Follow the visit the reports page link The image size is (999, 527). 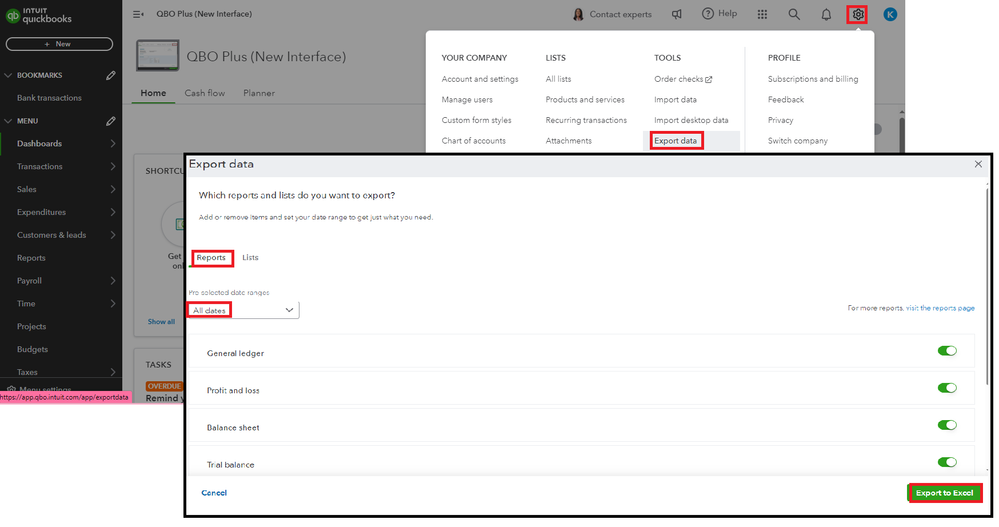coord(940,308)
